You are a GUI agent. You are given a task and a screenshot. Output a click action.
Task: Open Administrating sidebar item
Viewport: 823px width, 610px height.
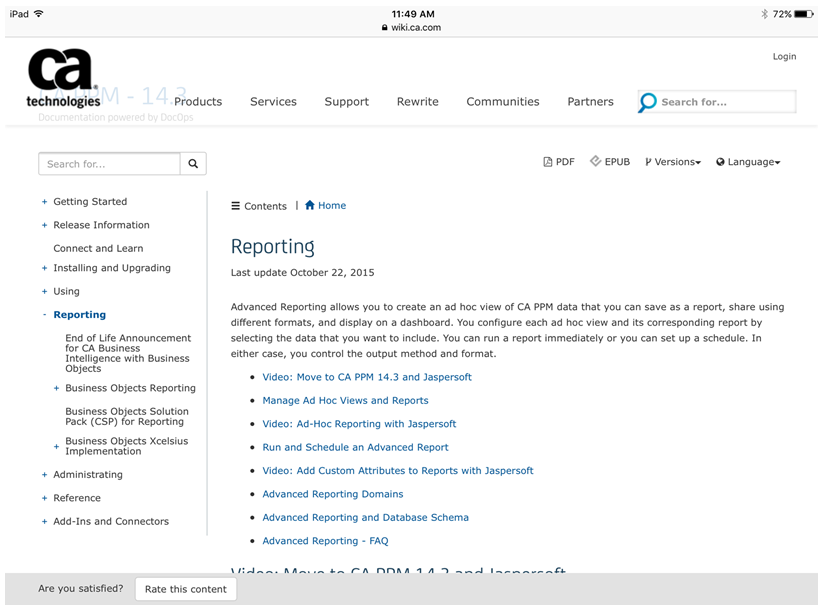pos(88,475)
